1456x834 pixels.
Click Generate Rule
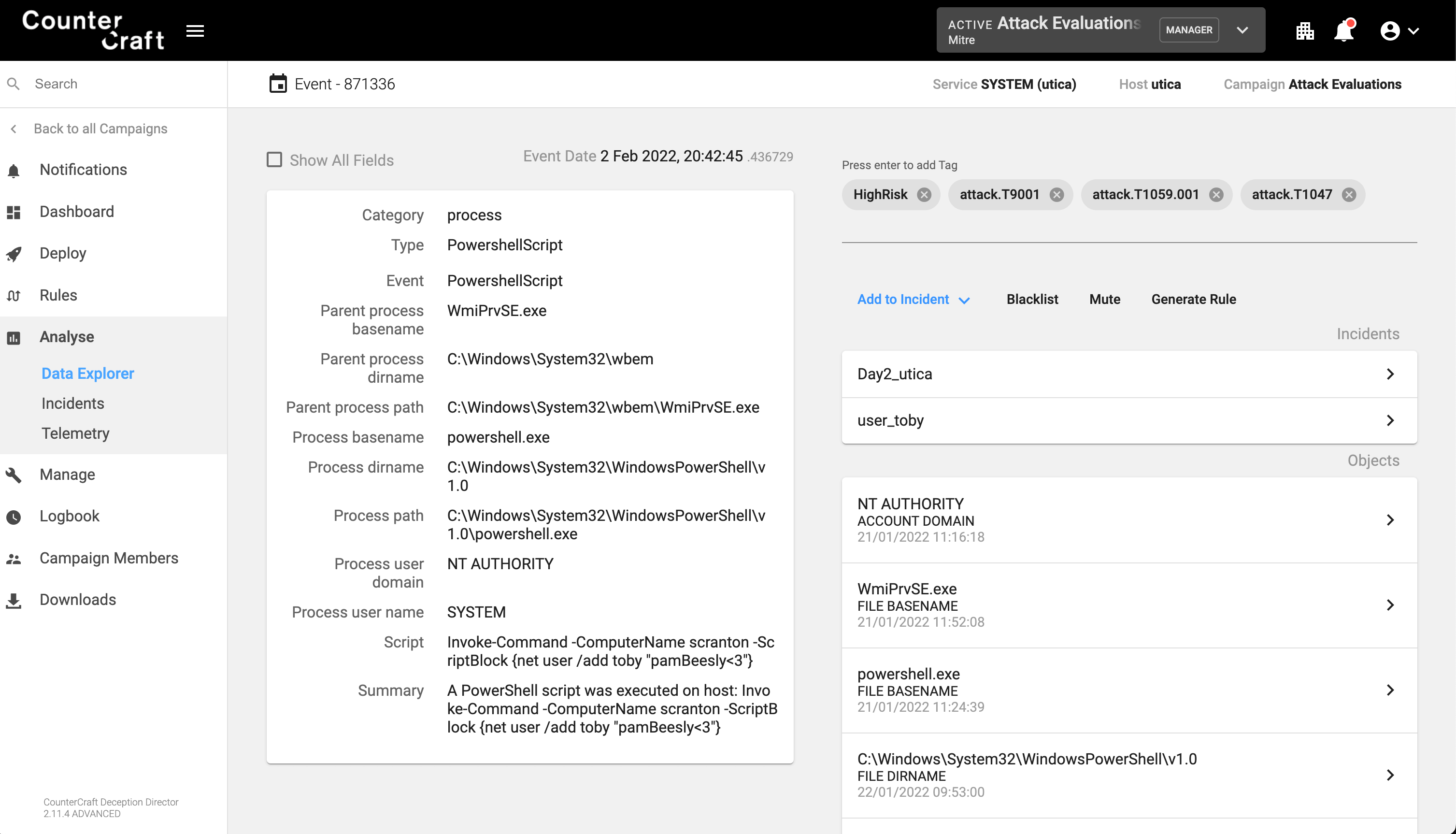(x=1193, y=300)
